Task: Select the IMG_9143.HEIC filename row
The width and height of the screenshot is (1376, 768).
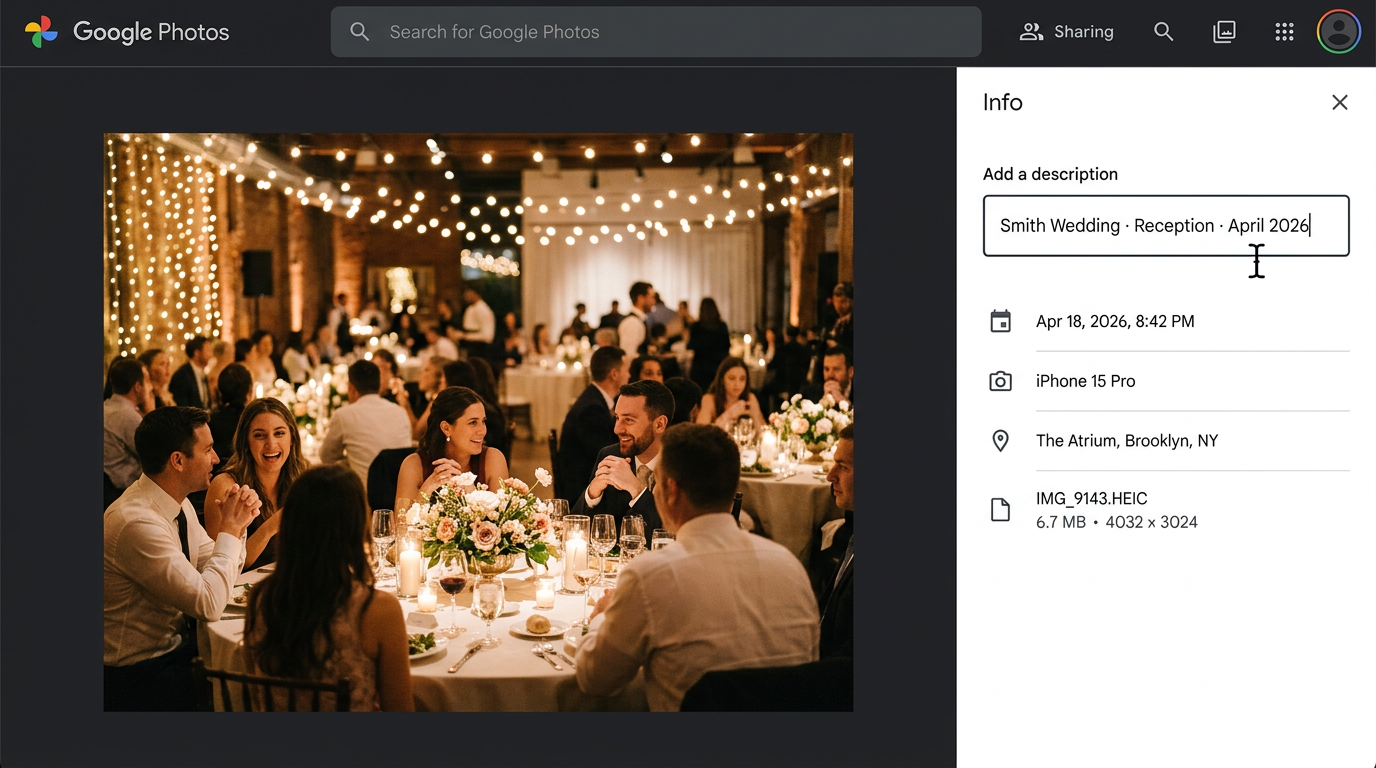Action: coord(1091,498)
